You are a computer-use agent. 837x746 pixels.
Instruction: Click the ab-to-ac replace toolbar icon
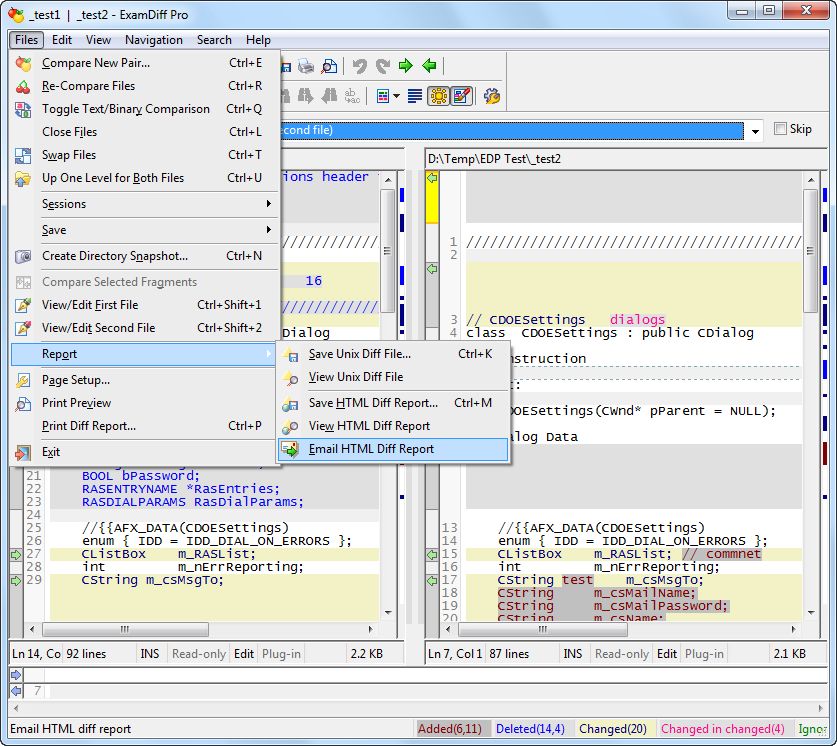point(352,97)
